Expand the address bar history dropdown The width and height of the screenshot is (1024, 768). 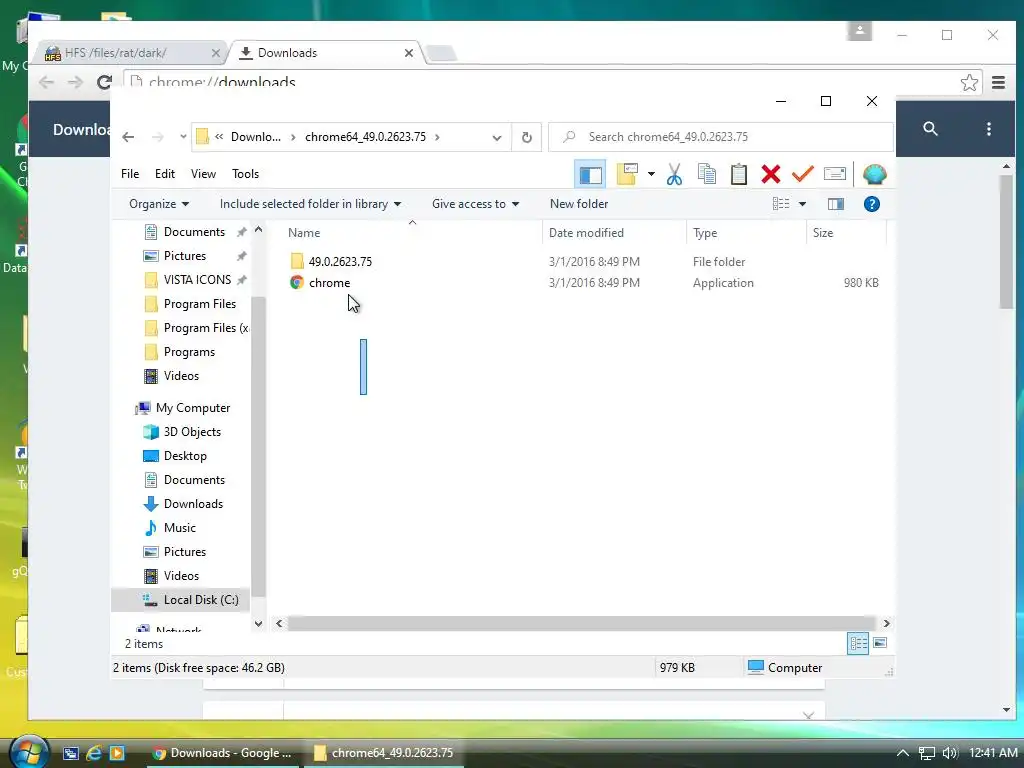(x=496, y=138)
